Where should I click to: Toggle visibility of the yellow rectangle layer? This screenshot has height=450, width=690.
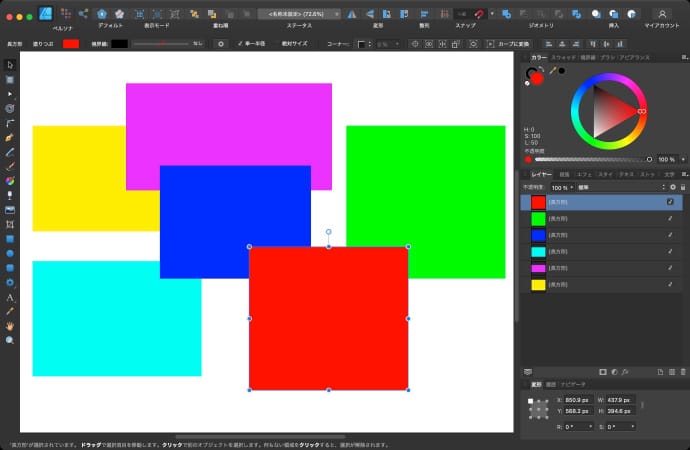(670, 285)
